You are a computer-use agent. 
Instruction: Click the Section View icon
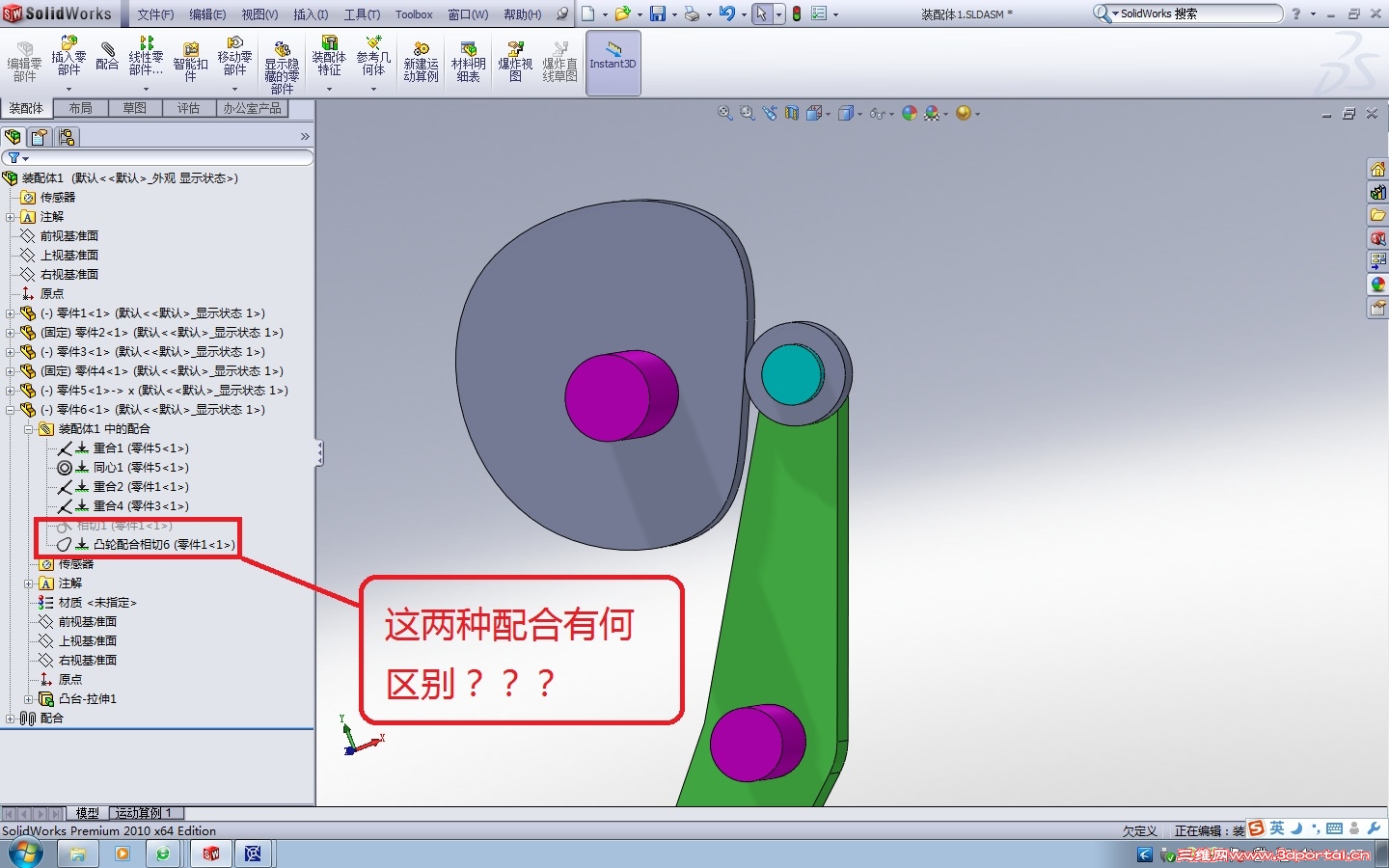pos(792,113)
